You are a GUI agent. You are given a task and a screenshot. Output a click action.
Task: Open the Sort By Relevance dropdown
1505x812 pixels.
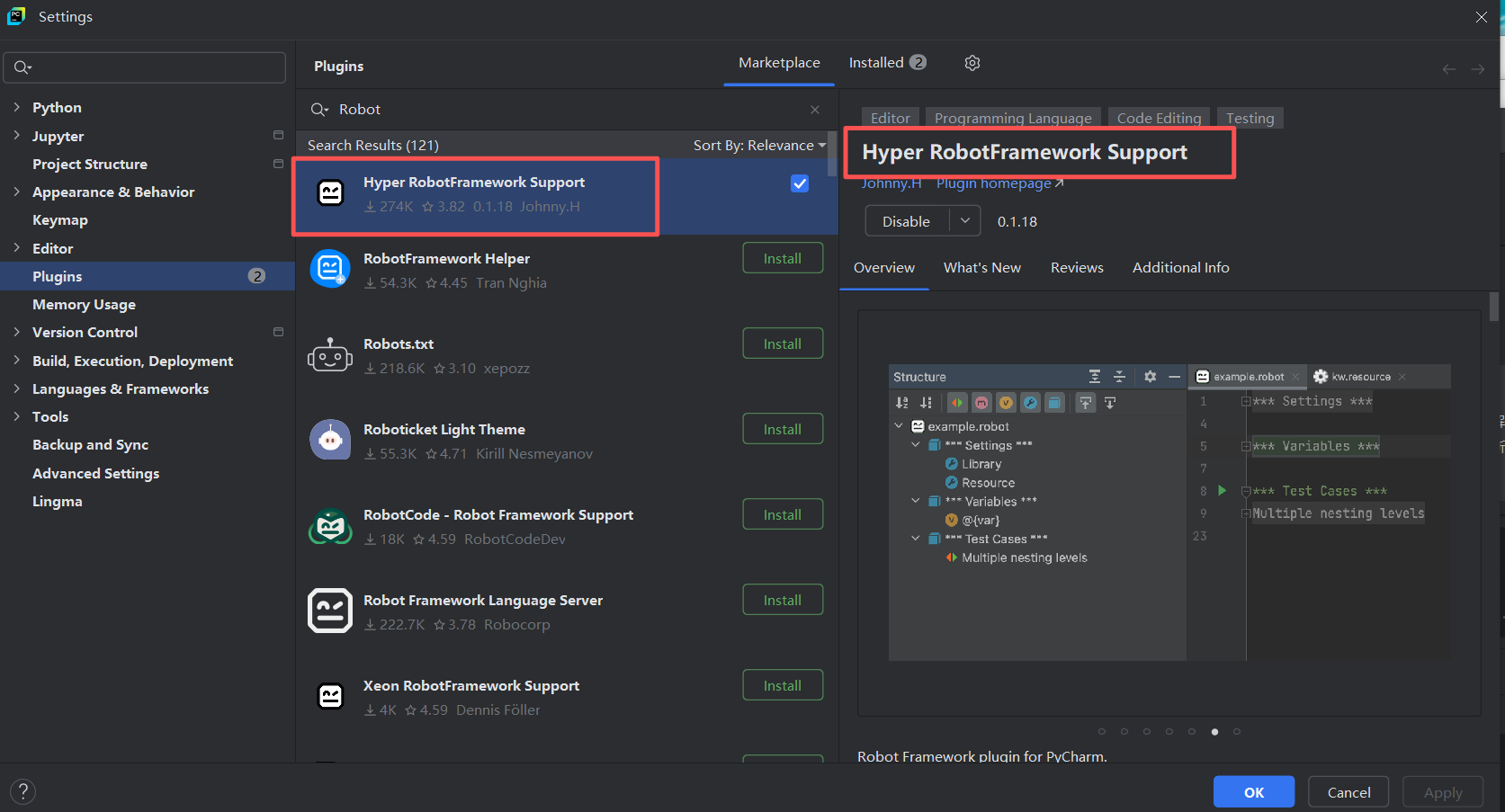(759, 145)
